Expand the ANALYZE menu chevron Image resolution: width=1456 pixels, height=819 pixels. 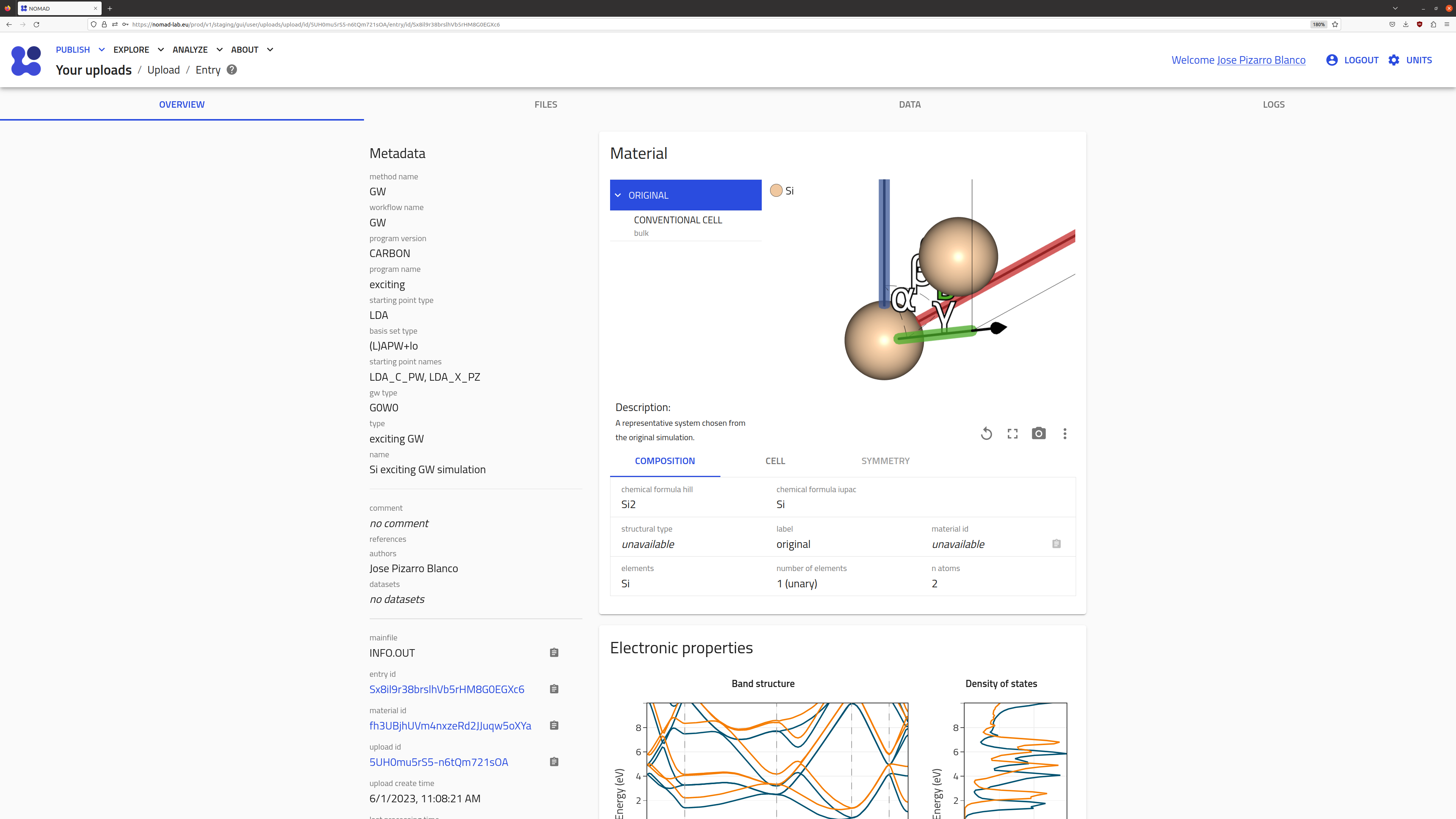(x=219, y=50)
